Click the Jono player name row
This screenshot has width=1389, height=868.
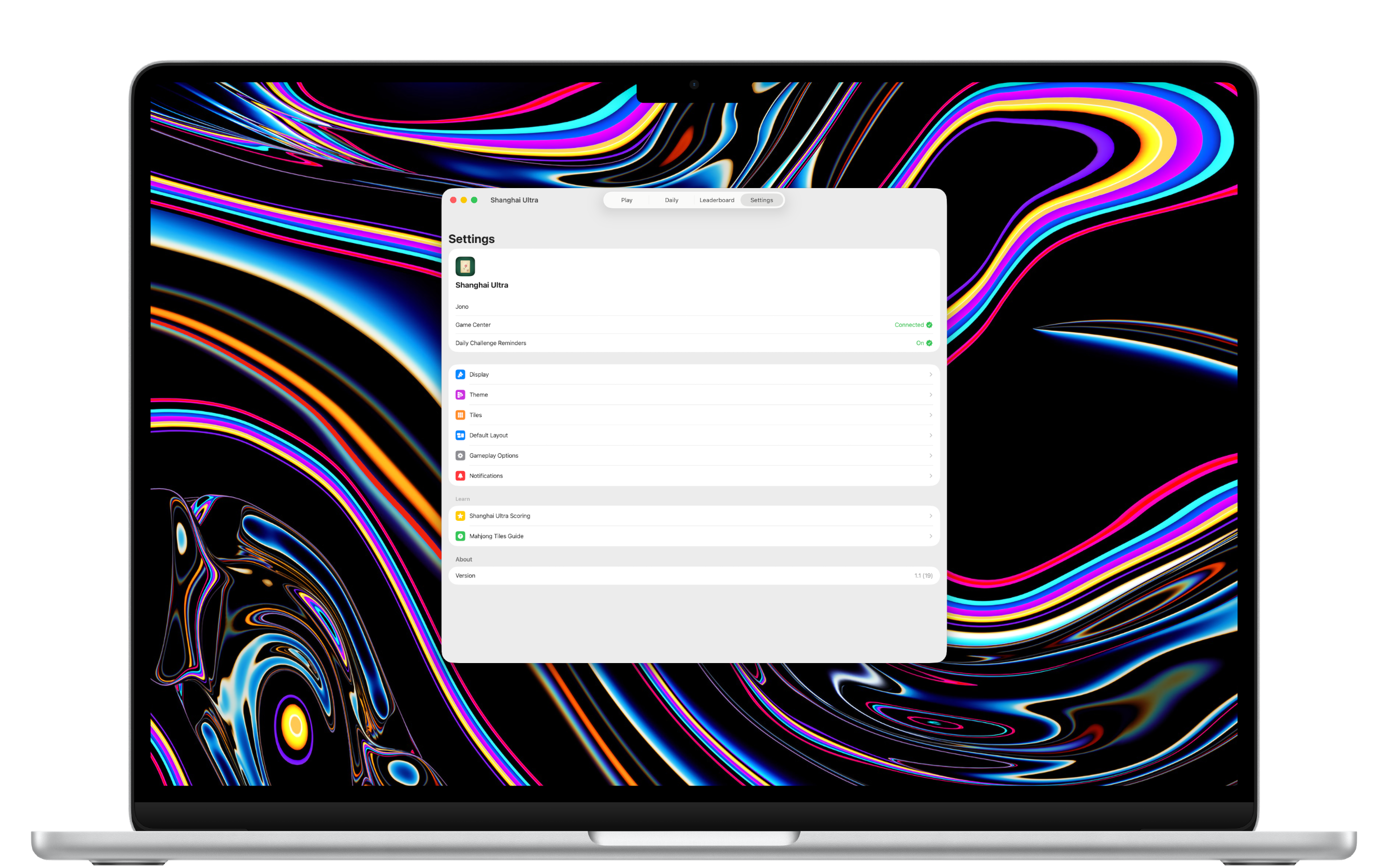pos(462,307)
